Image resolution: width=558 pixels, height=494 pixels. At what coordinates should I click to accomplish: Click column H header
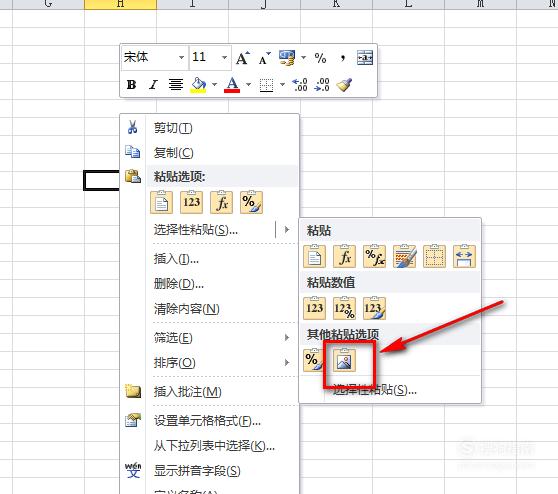coord(120,4)
